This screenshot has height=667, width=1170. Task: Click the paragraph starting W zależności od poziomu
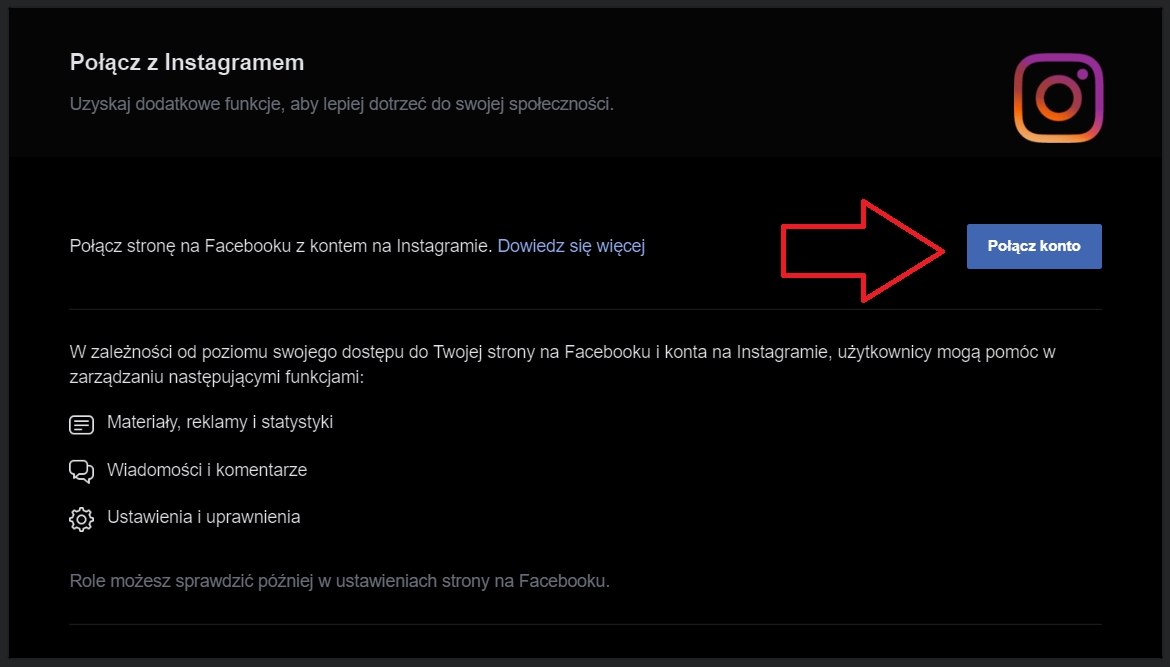coord(562,352)
